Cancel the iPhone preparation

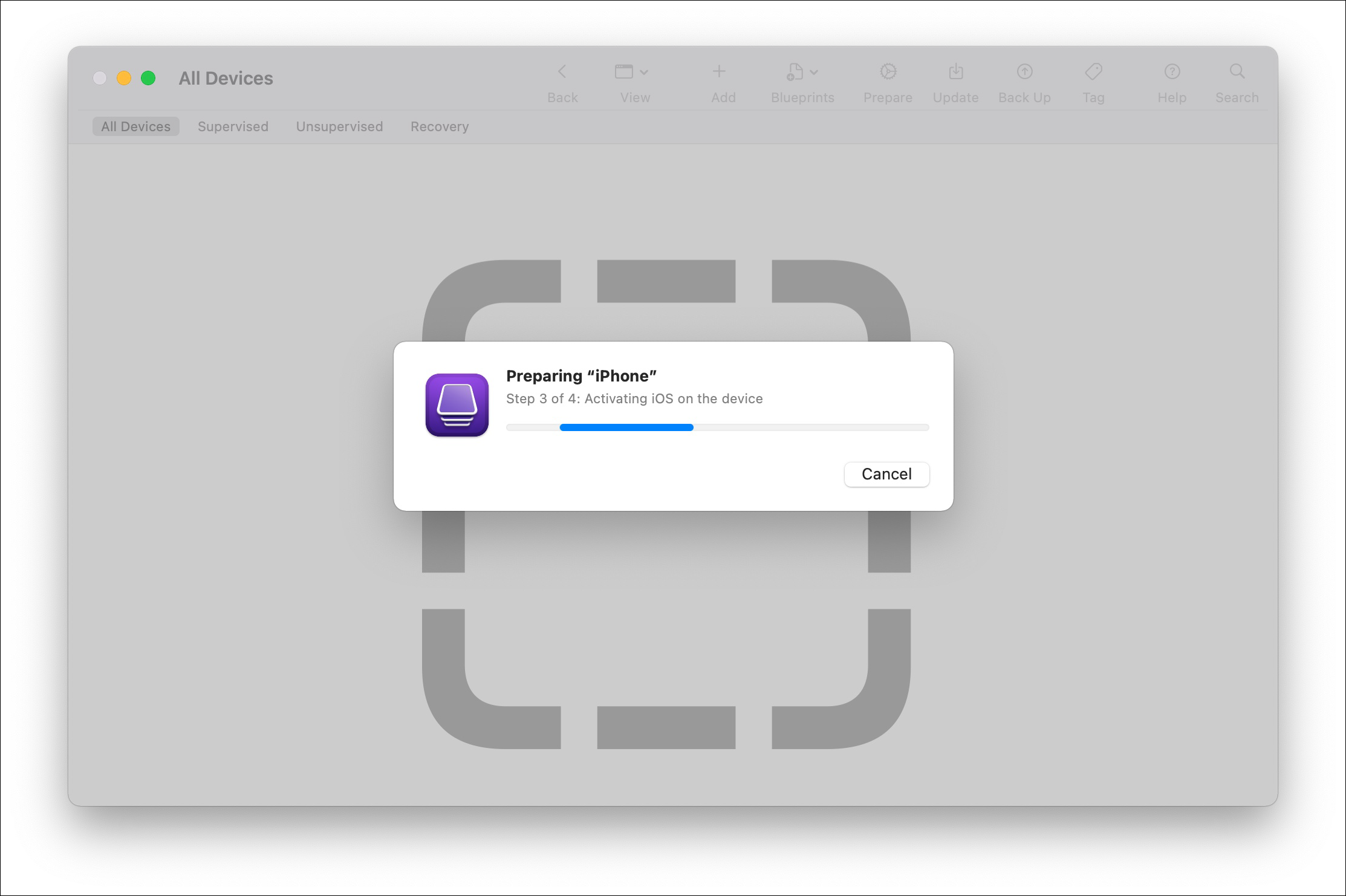pos(886,474)
